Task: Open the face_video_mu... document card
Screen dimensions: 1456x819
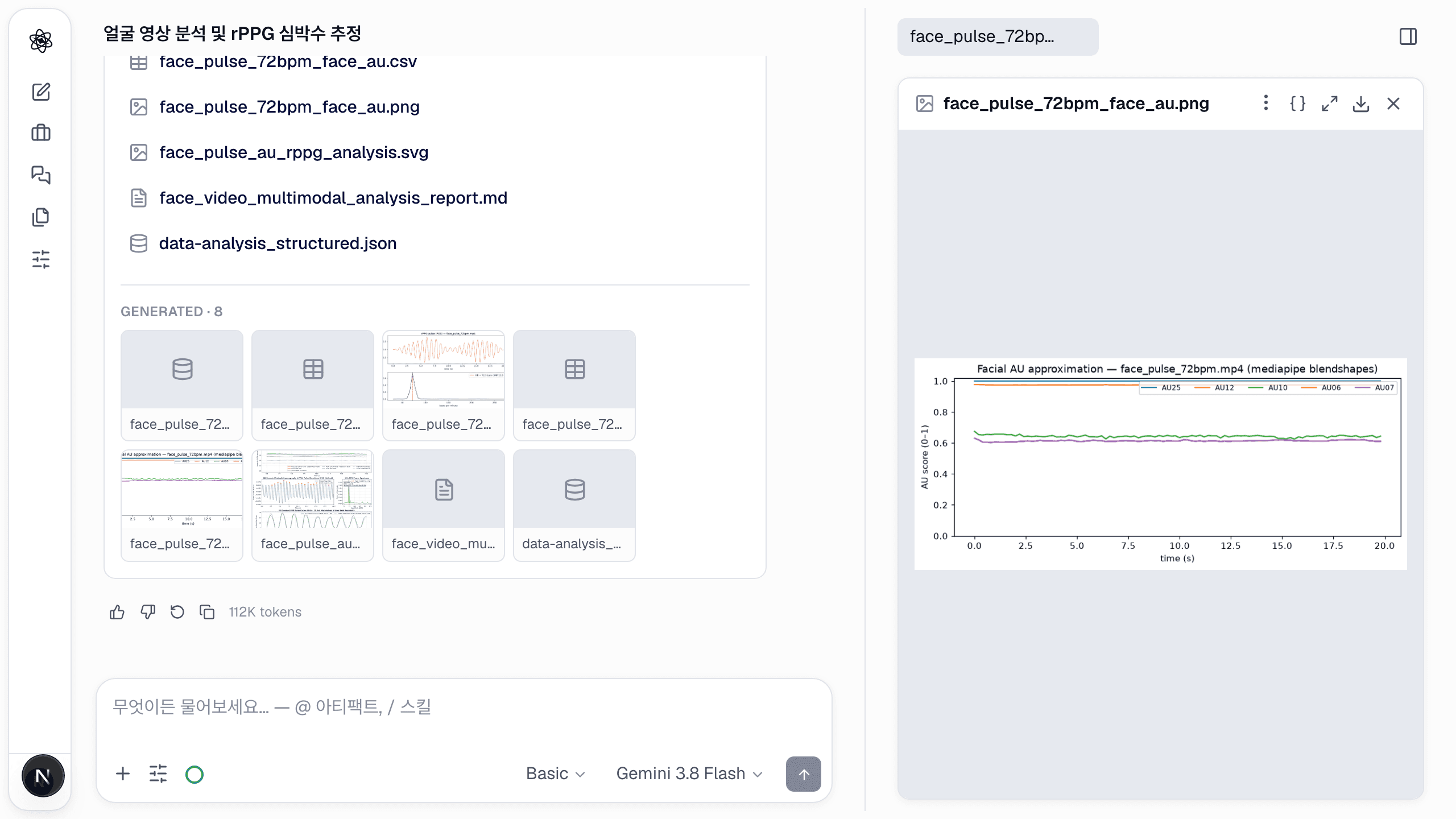Action: pos(444,505)
